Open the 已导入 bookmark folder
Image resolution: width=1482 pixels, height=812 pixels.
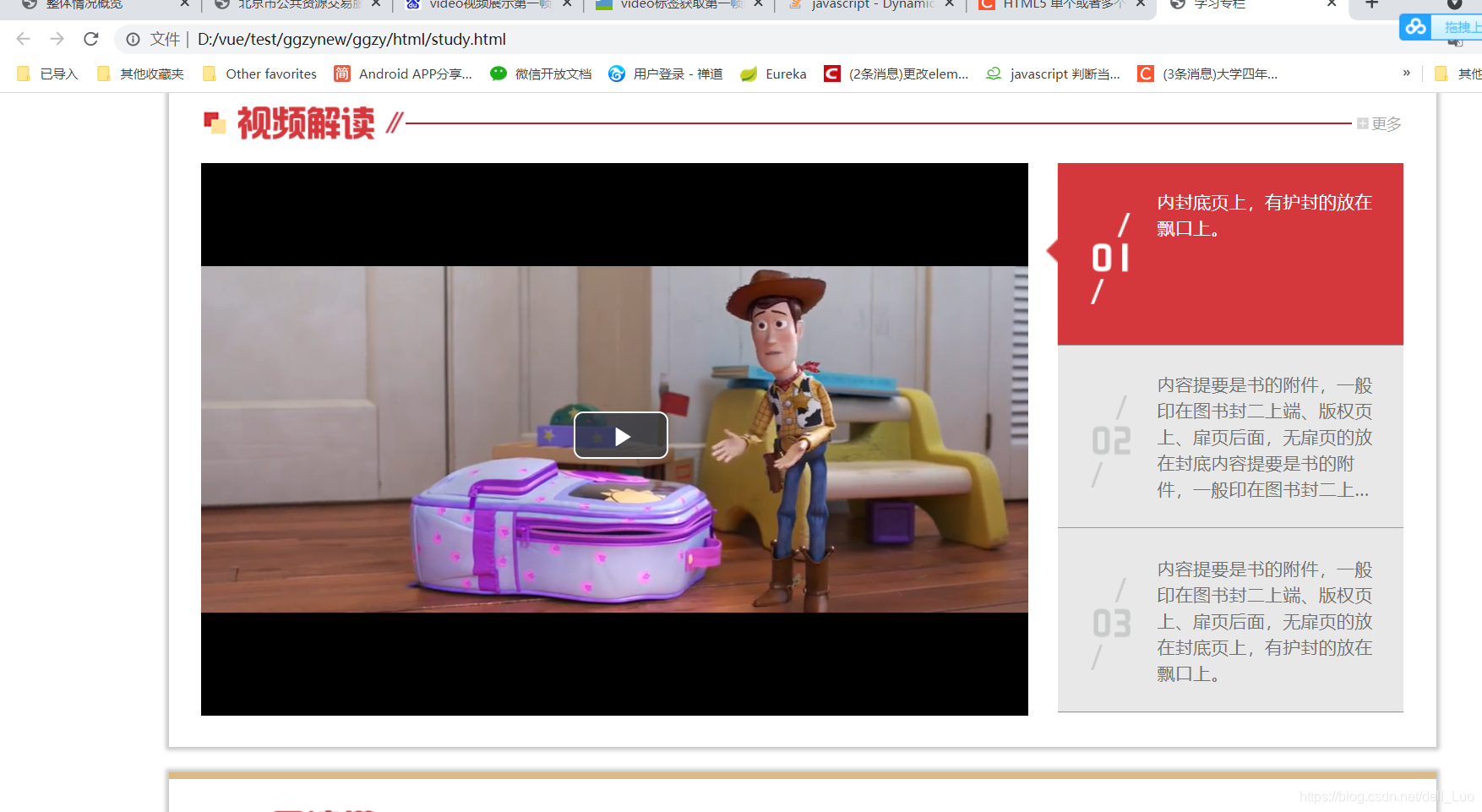[47, 74]
